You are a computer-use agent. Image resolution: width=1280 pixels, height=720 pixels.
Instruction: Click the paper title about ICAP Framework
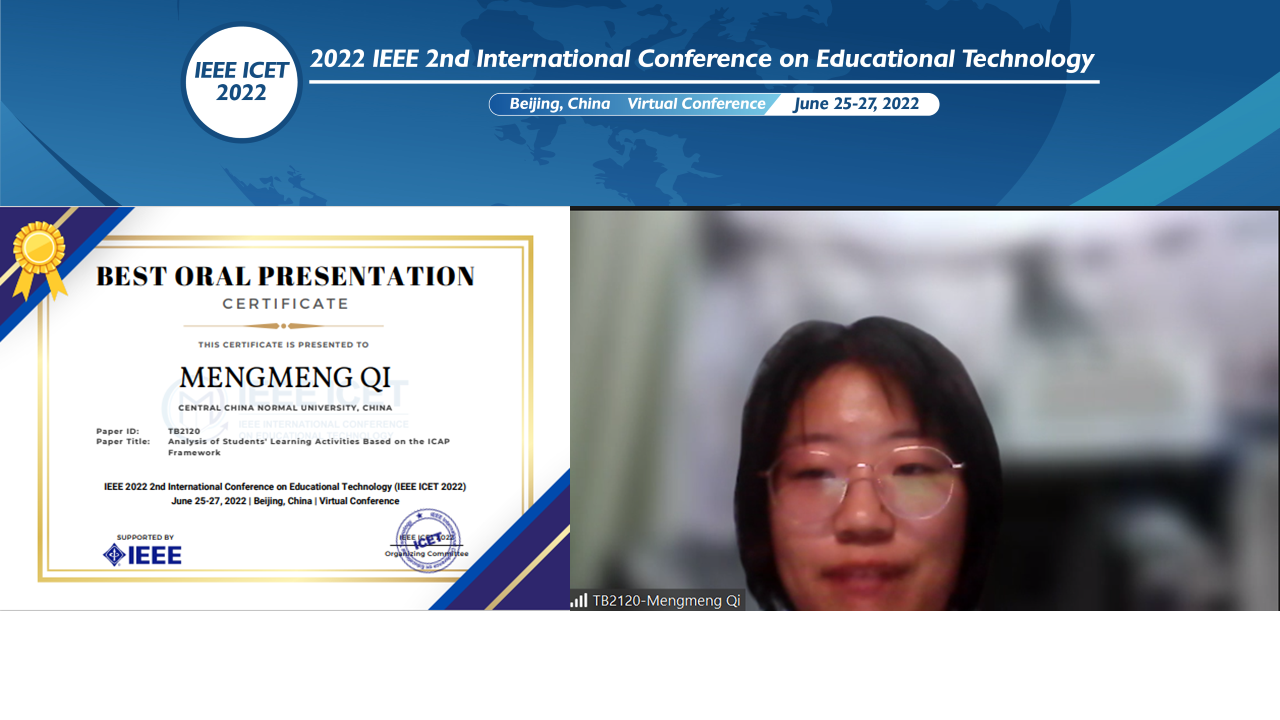coord(309,447)
